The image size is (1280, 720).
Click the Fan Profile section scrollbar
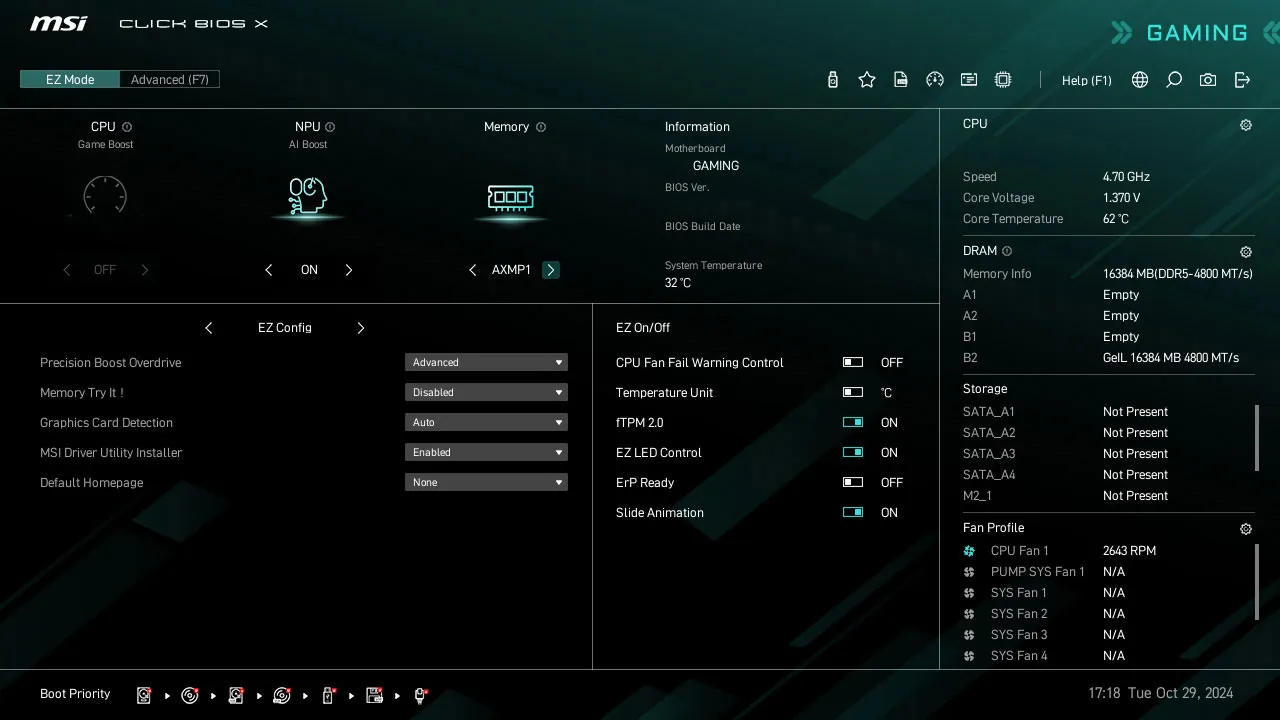coord(1257,582)
